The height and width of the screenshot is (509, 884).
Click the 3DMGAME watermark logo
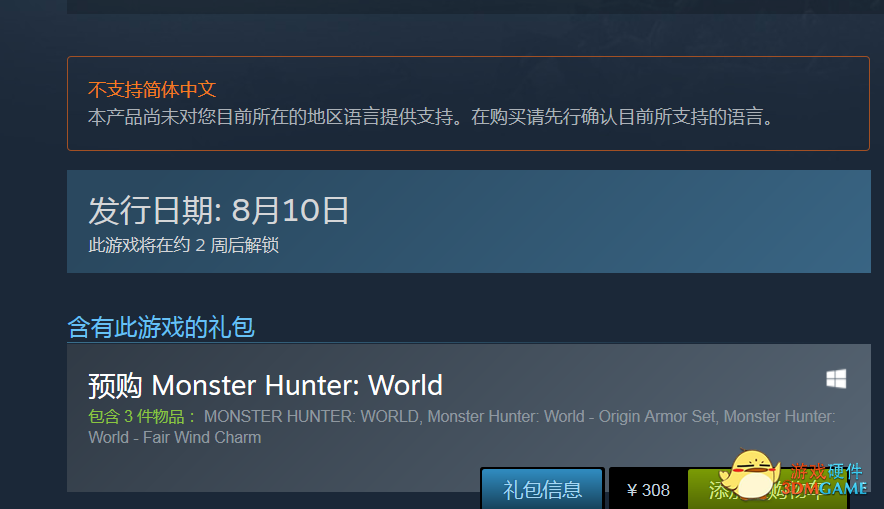tap(824, 488)
